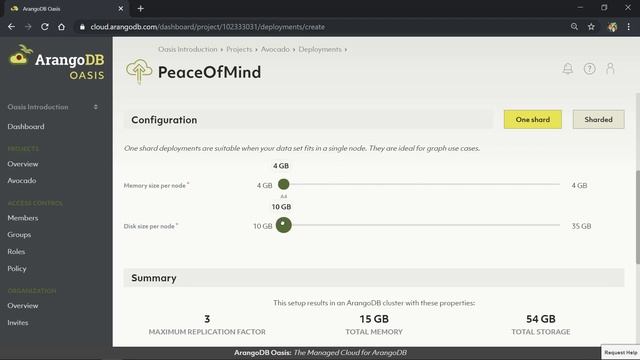The image size is (640, 360).
Task: Open Organization Overview in sidebar
Action: (23, 306)
